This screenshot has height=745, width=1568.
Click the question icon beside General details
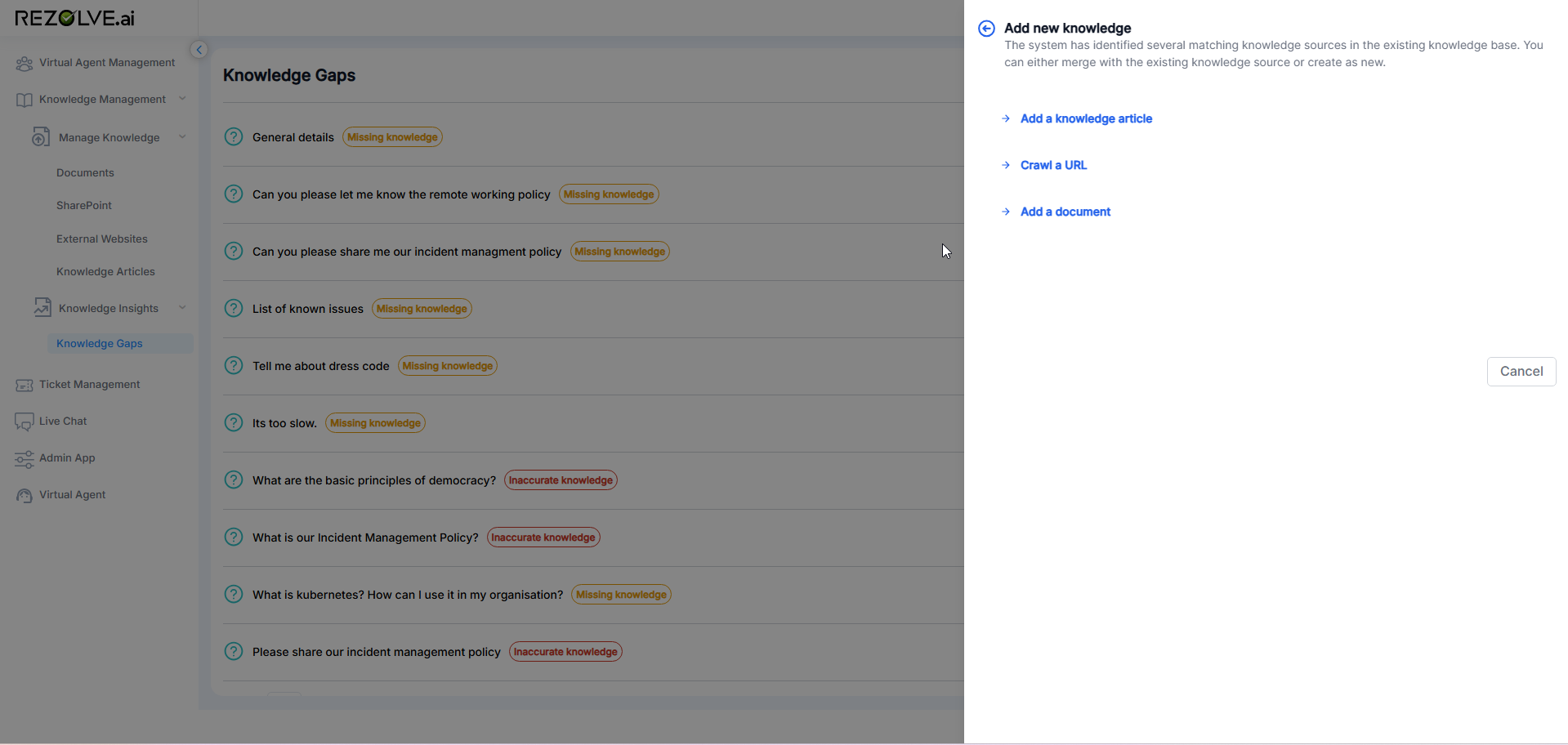click(234, 136)
